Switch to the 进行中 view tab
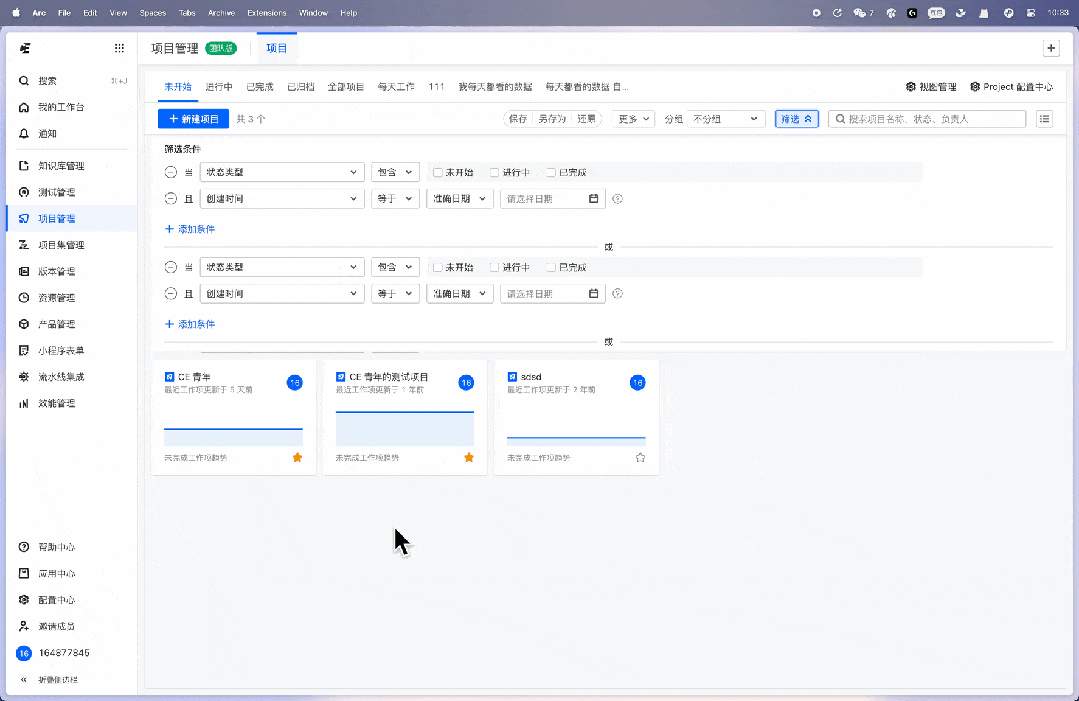This screenshot has width=1079, height=701. tap(219, 87)
